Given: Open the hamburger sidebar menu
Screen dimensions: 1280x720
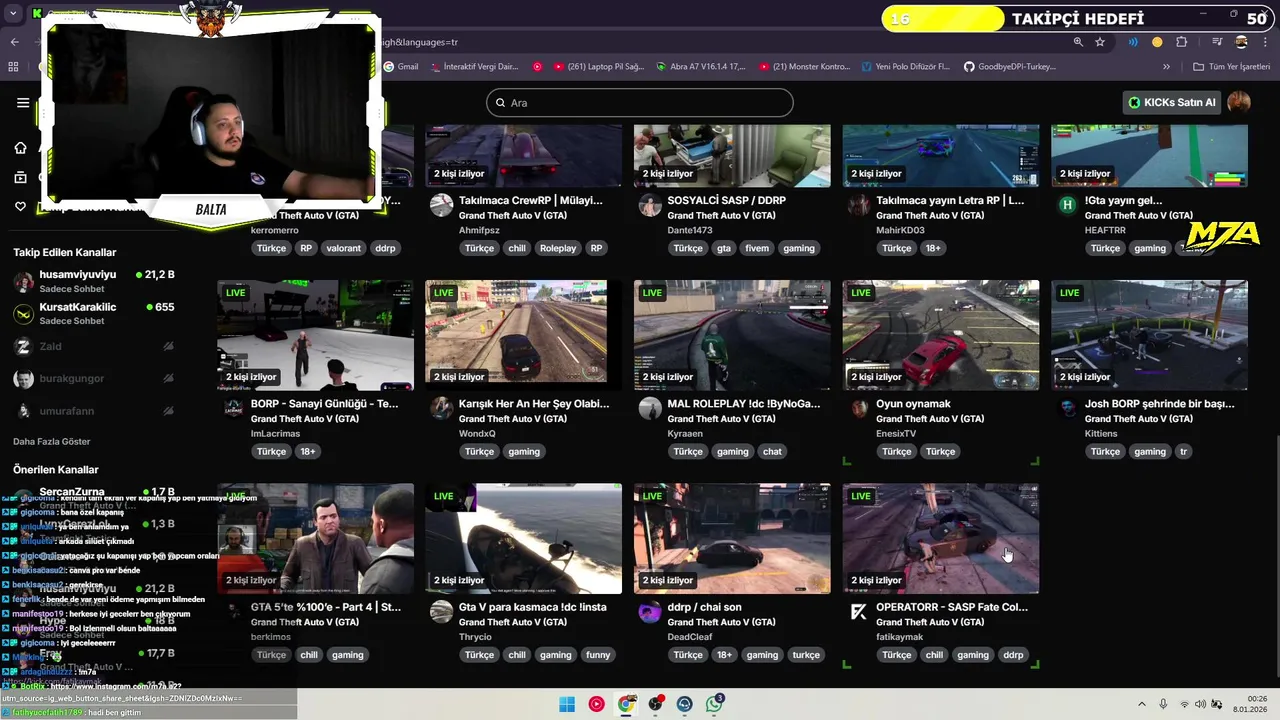Looking at the screenshot, I should (x=22, y=102).
